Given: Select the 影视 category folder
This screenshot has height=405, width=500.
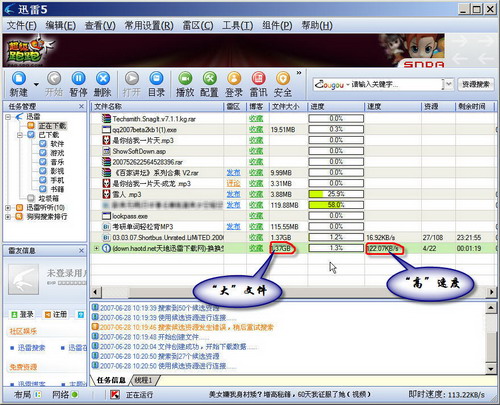Looking at the screenshot, I should tap(57, 171).
